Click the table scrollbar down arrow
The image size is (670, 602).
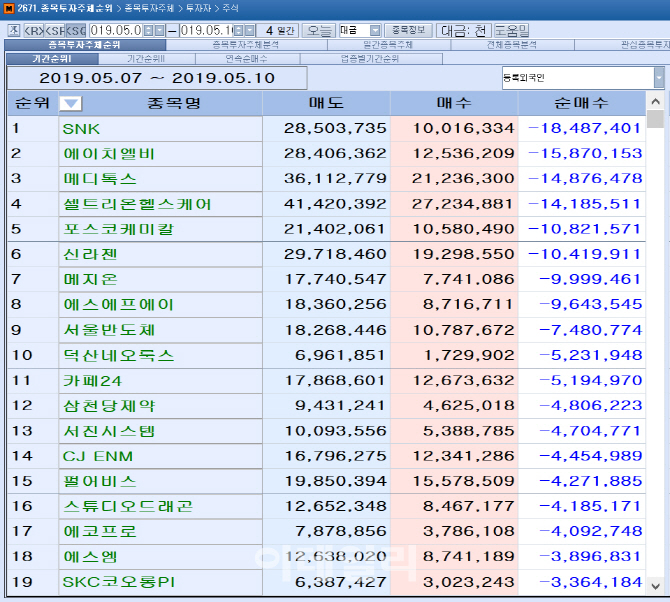655,586
